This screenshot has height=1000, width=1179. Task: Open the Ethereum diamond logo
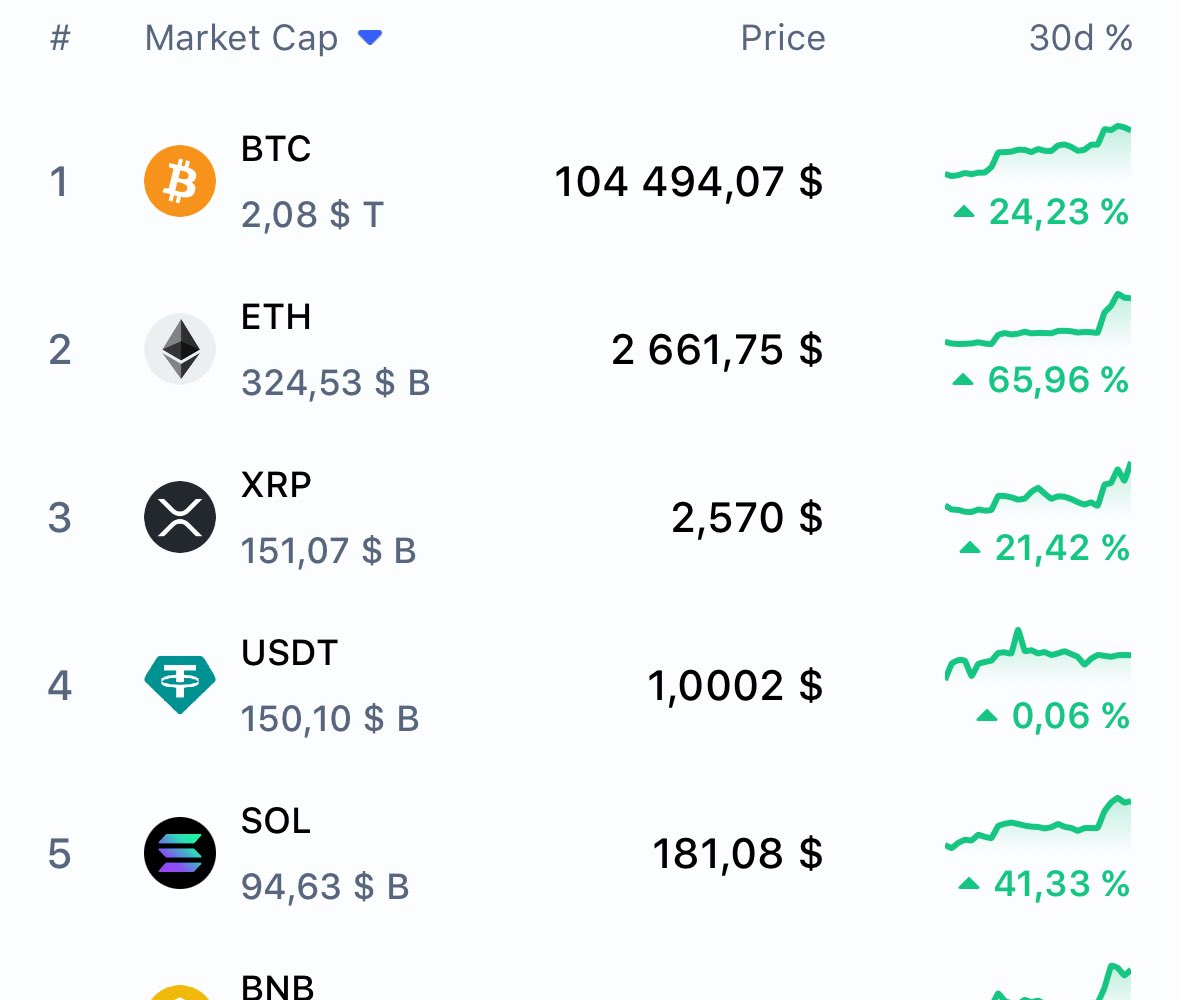click(180, 349)
